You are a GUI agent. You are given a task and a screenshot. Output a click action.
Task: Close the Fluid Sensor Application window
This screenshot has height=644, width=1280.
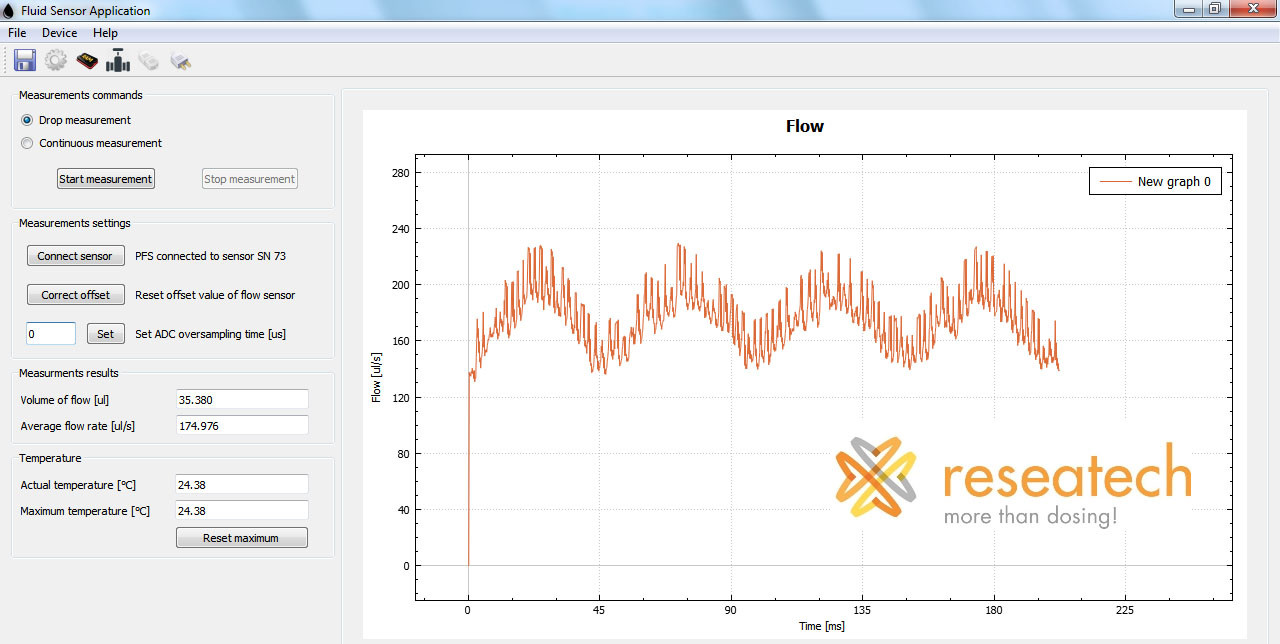pyautogui.click(x=1252, y=8)
